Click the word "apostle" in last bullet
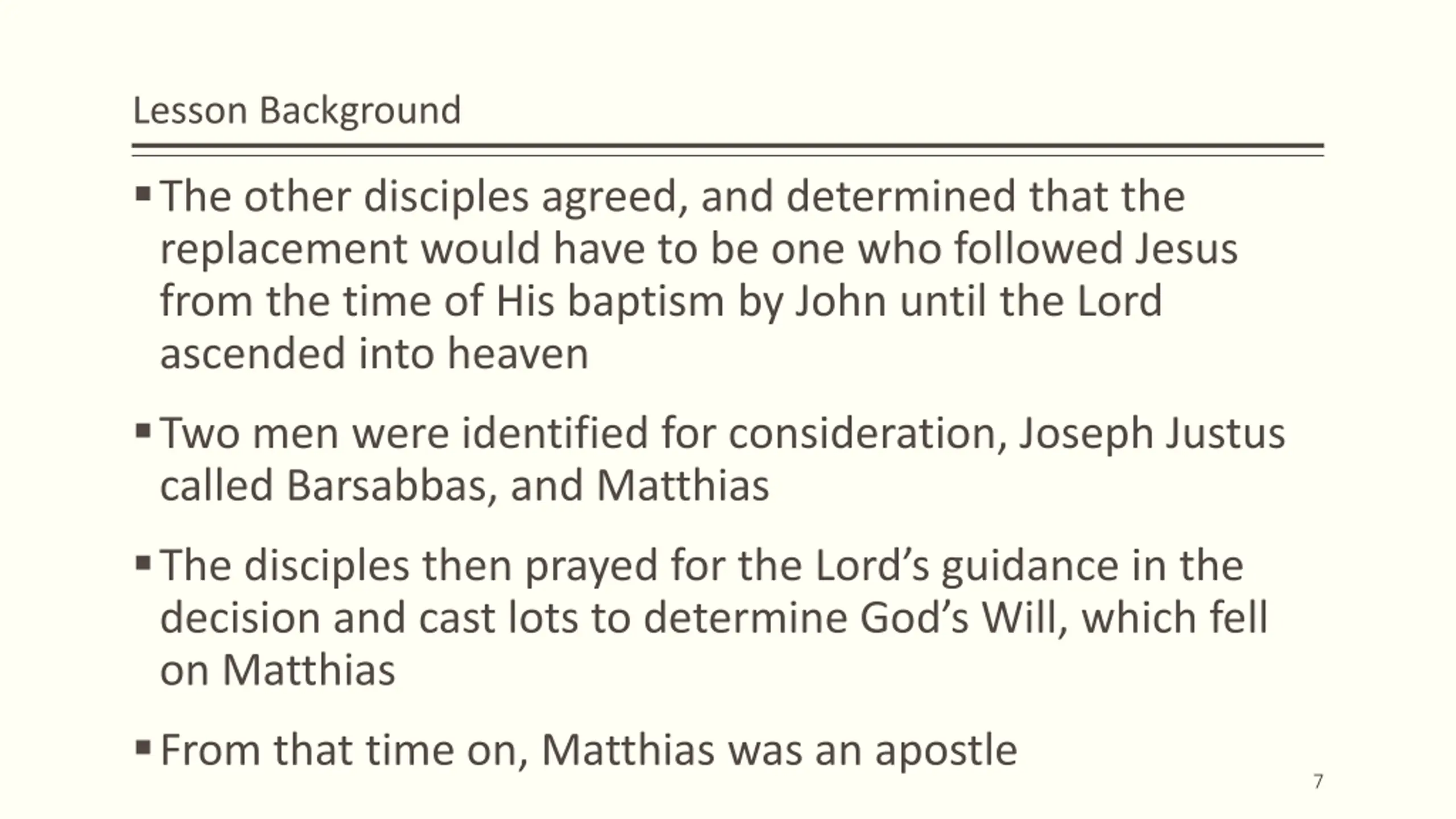 [x=946, y=751]
